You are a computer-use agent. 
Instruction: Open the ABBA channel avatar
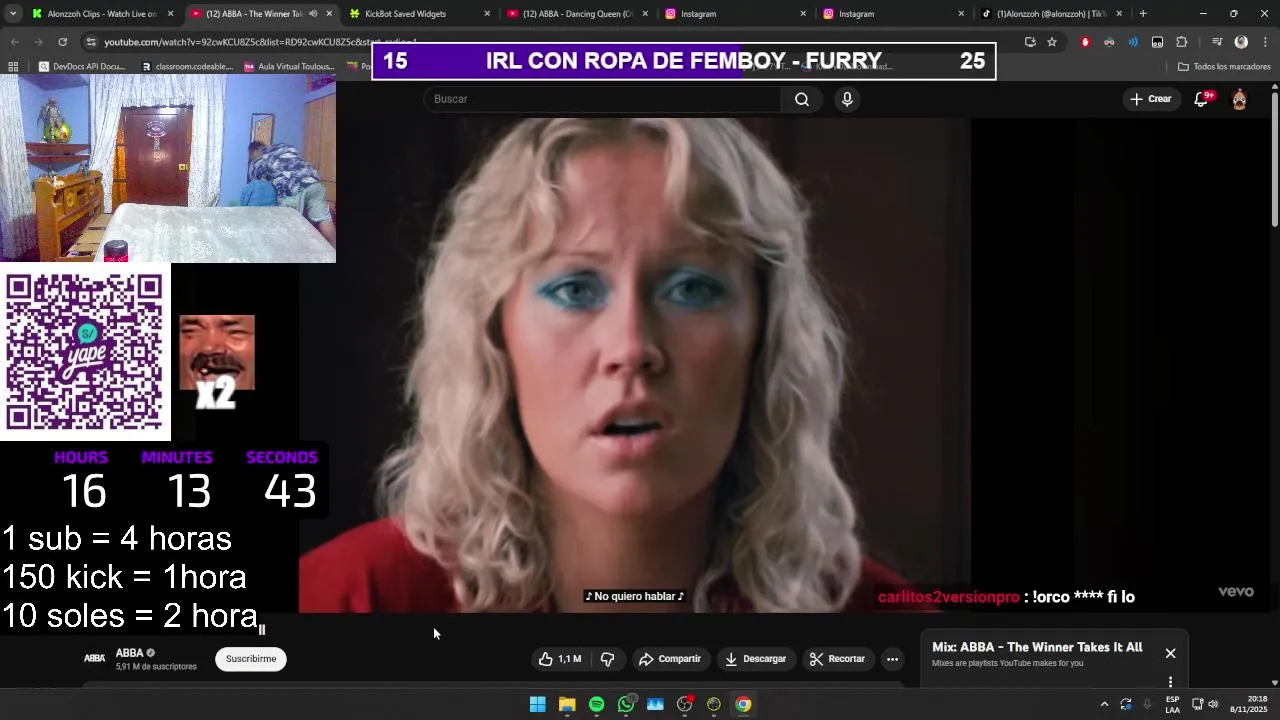94,658
